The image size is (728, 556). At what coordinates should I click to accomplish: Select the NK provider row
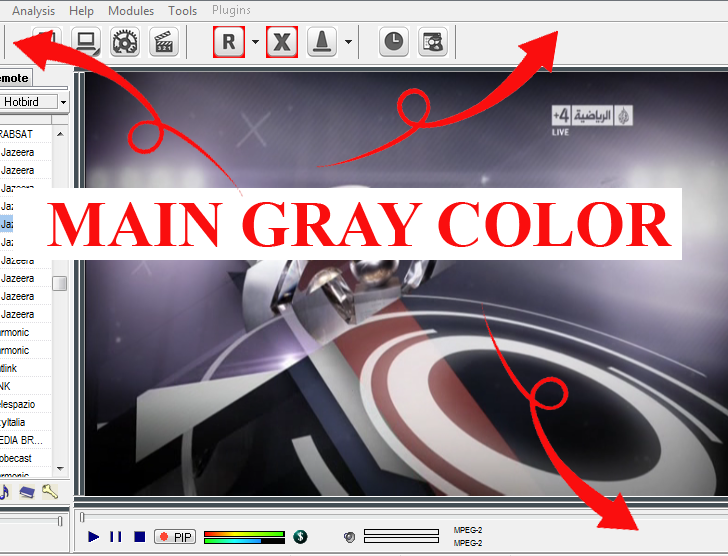point(26,386)
